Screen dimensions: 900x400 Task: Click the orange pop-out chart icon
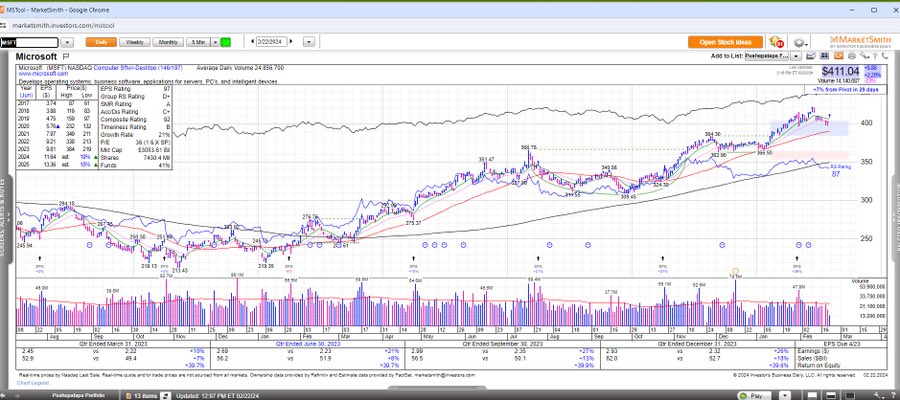click(x=839, y=56)
